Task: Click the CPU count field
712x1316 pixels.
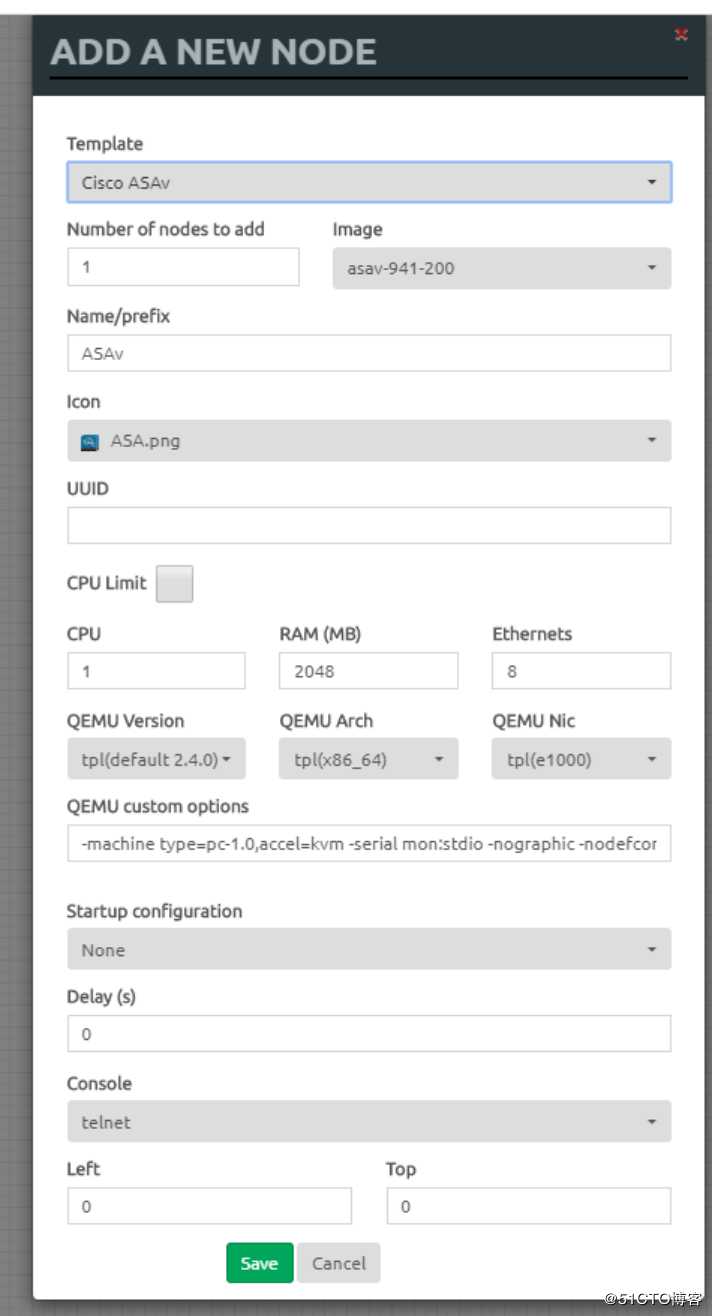Action: pyautogui.click(x=156, y=671)
